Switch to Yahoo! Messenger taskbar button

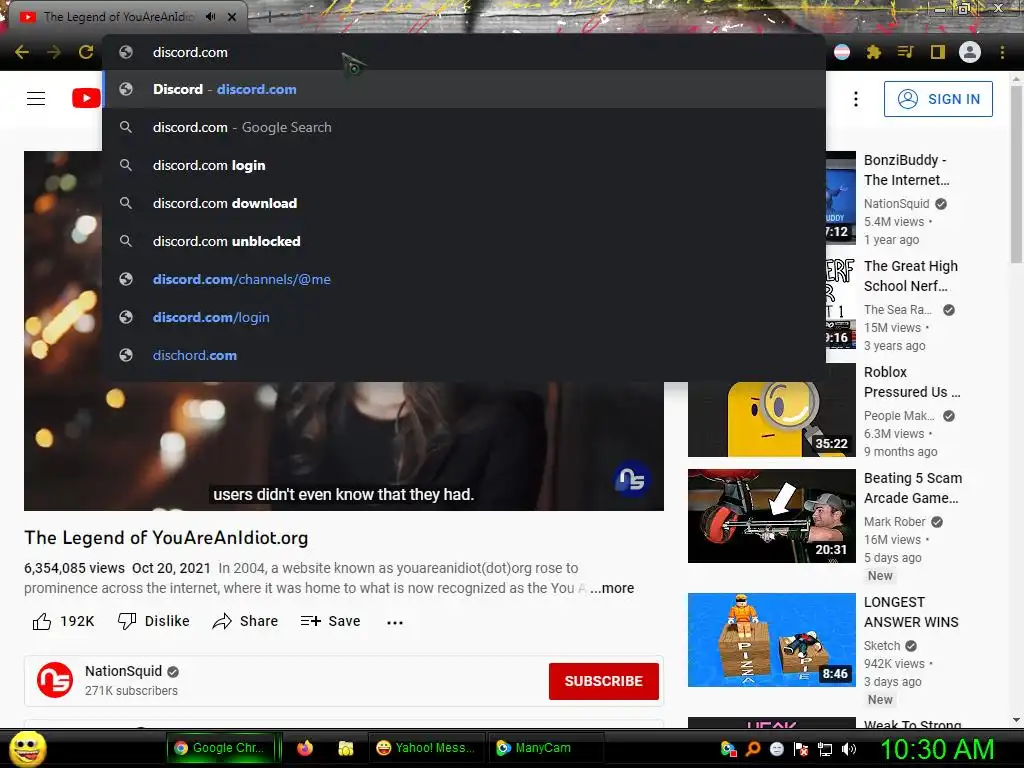pos(427,748)
